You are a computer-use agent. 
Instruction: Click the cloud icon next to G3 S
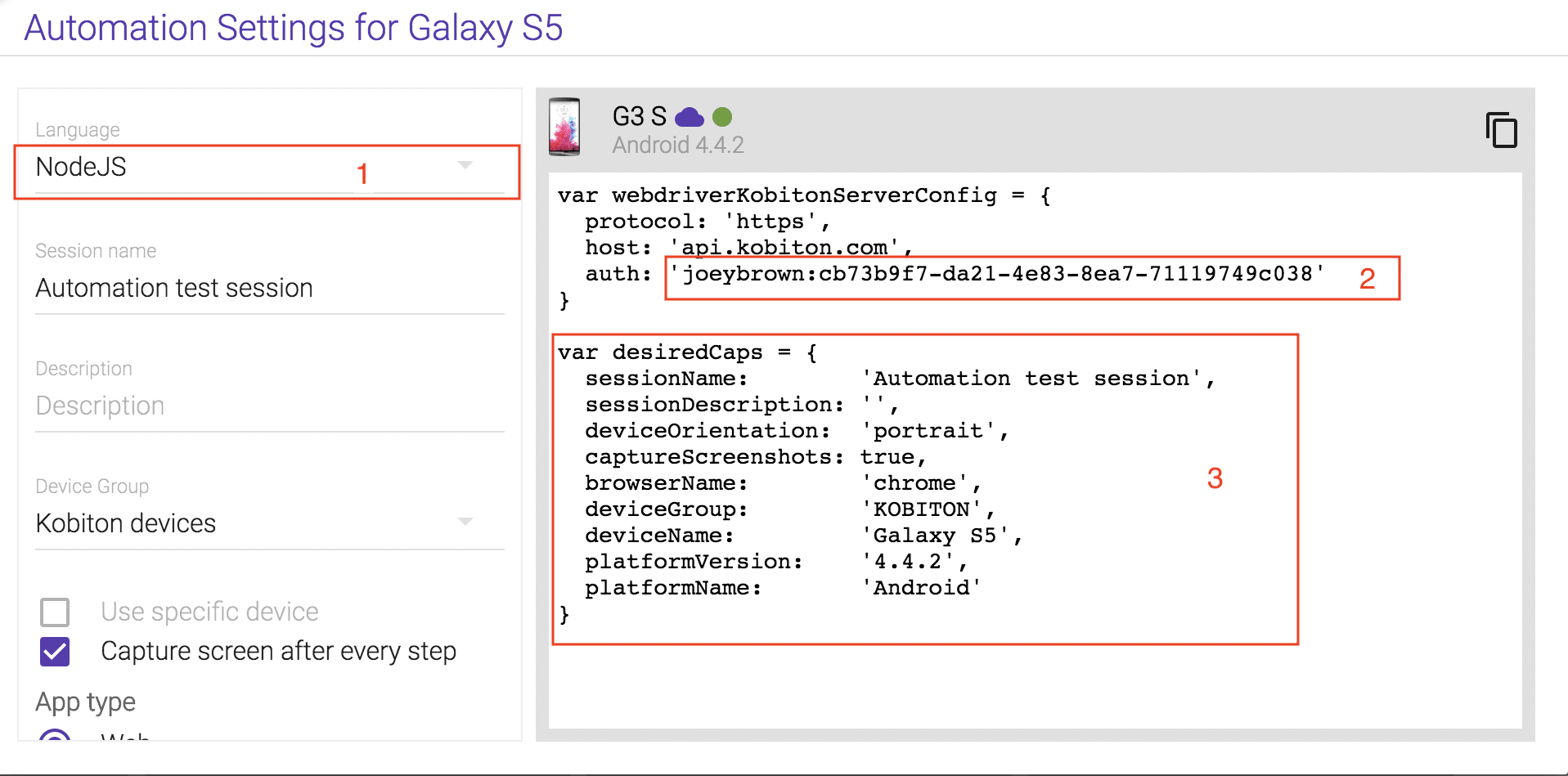pyautogui.click(x=690, y=117)
